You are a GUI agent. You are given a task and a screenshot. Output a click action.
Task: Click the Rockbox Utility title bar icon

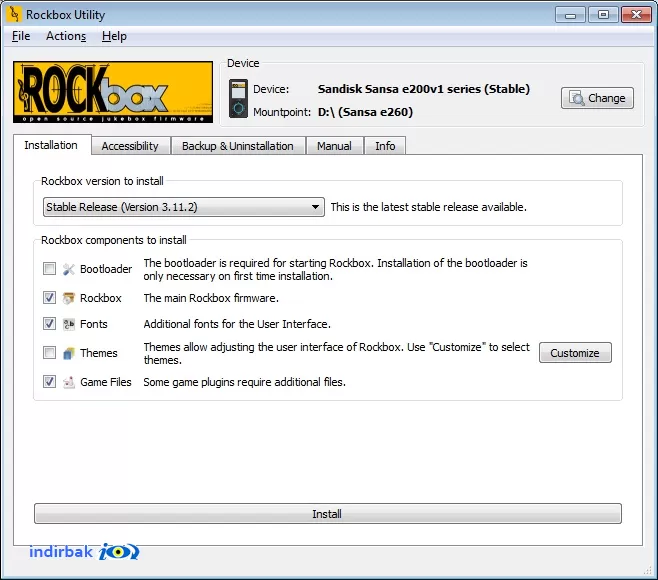(x=13, y=14)
